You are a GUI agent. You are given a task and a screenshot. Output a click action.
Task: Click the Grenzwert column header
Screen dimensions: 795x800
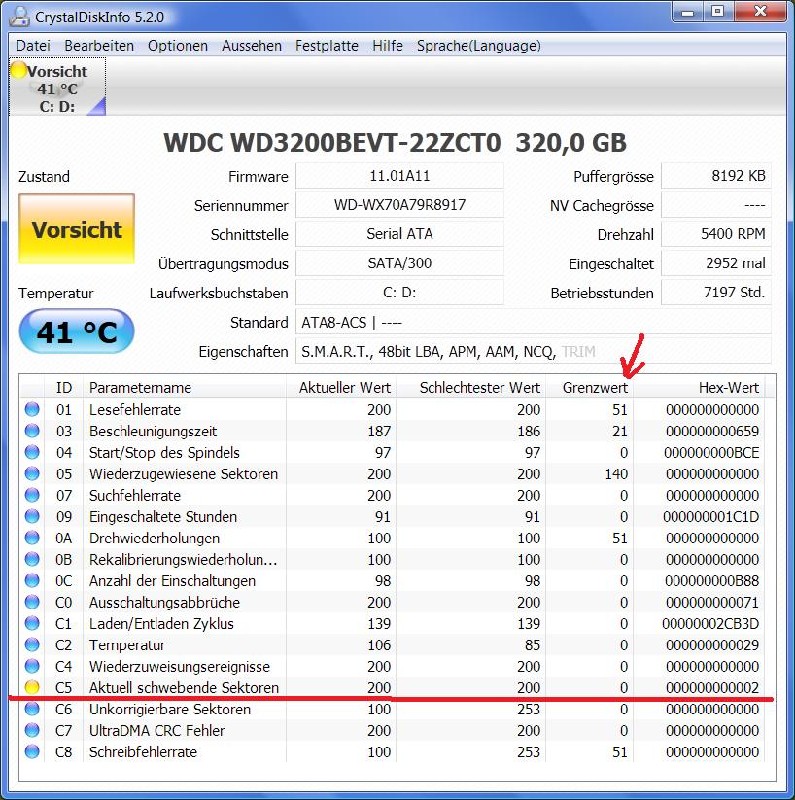click(x=595, y=388)
